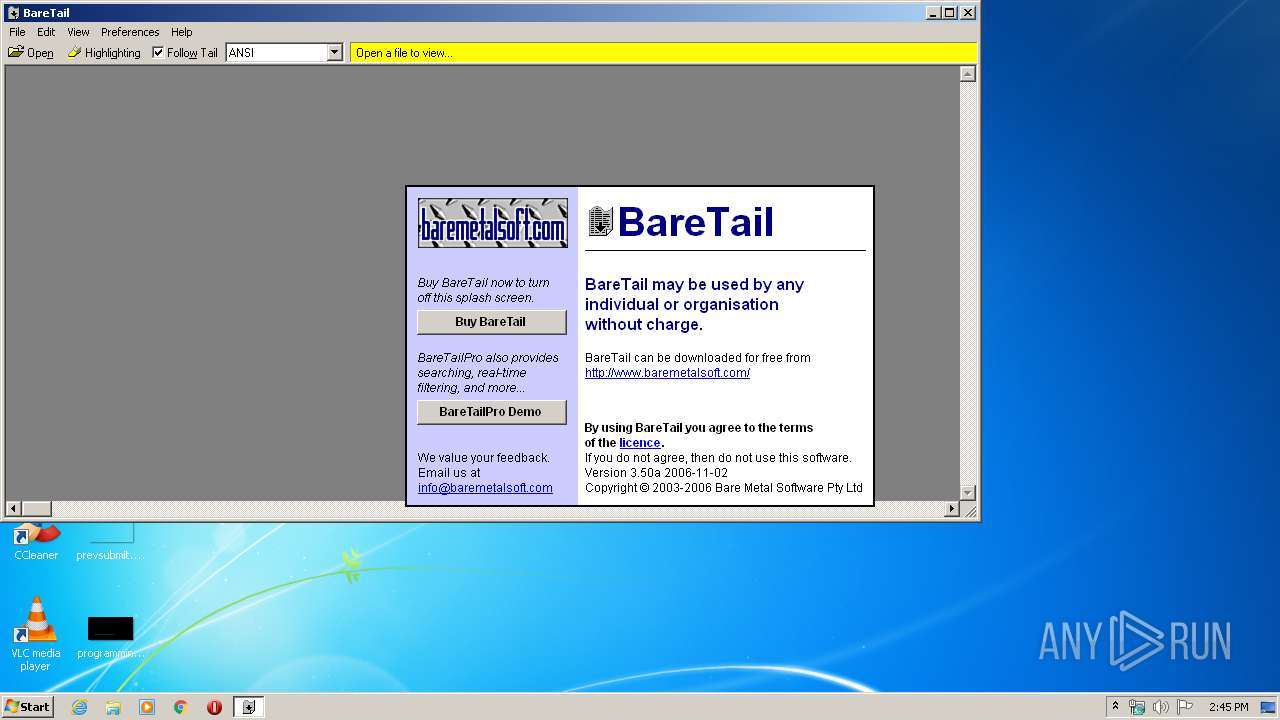Open the File menu
This screenshot has width=1280, height=720.
click(17, 32)
